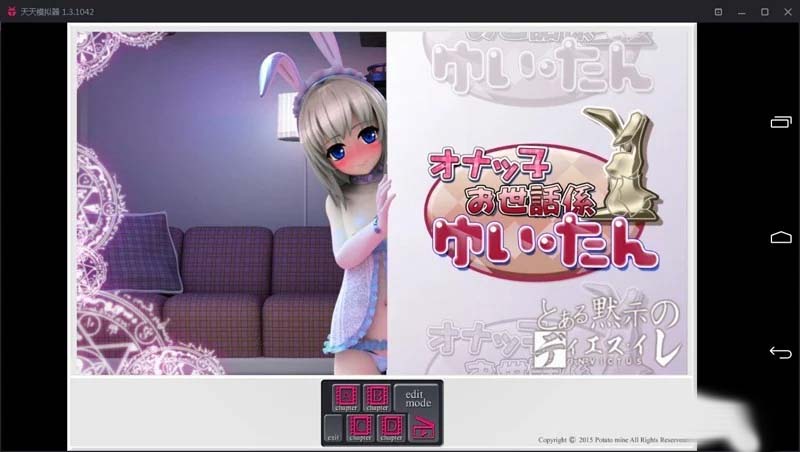Screen dimensions: 800x452
Task: Minimize the emulator window
Action: coord(741,12)
